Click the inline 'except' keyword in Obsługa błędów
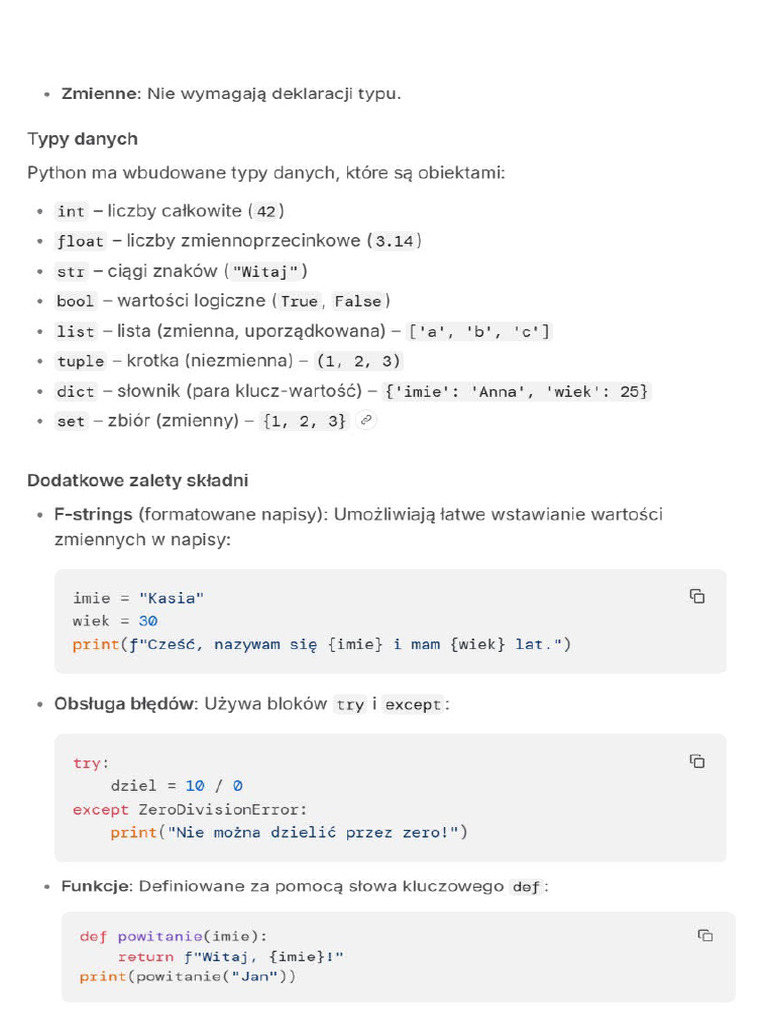Viewport: 768px width, 1024px height. pyautogui.click(x=413, y=705)
